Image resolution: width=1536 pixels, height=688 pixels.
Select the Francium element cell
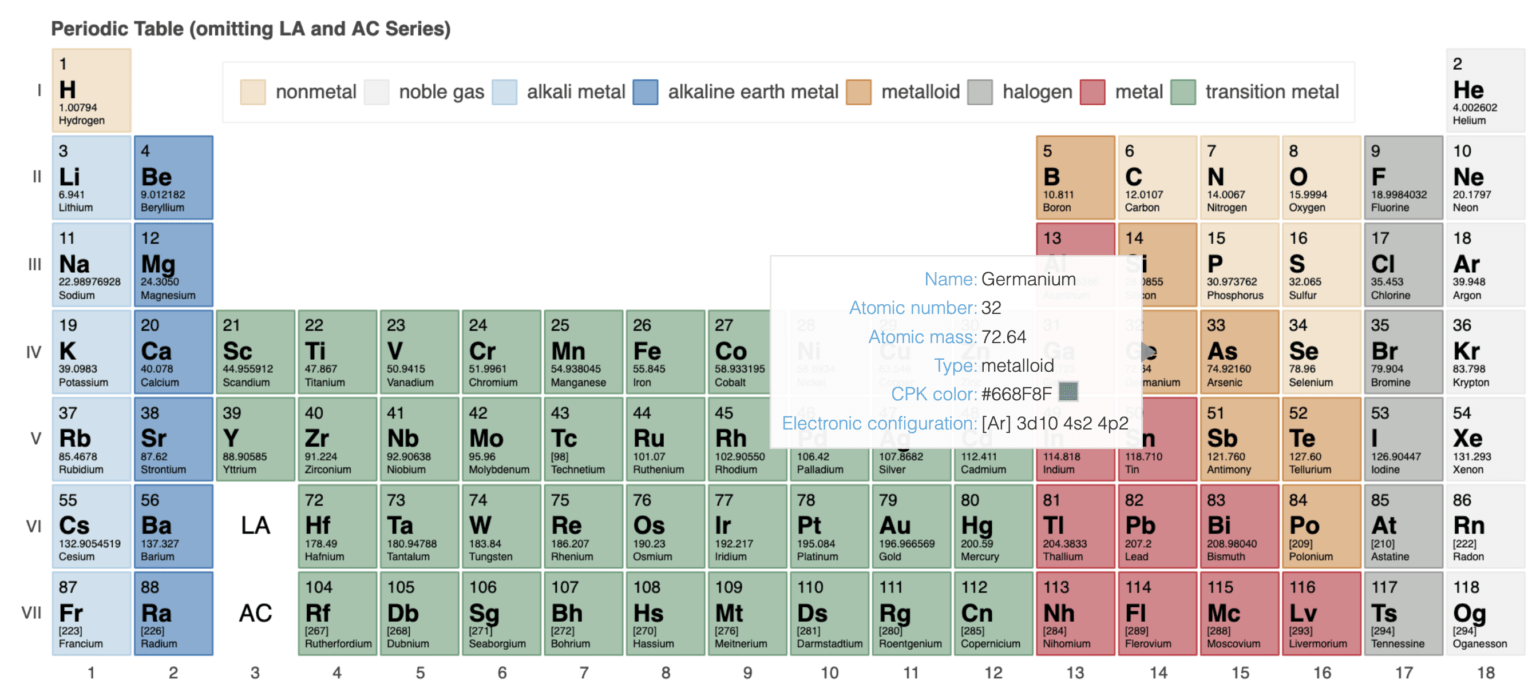pos(92,613)
